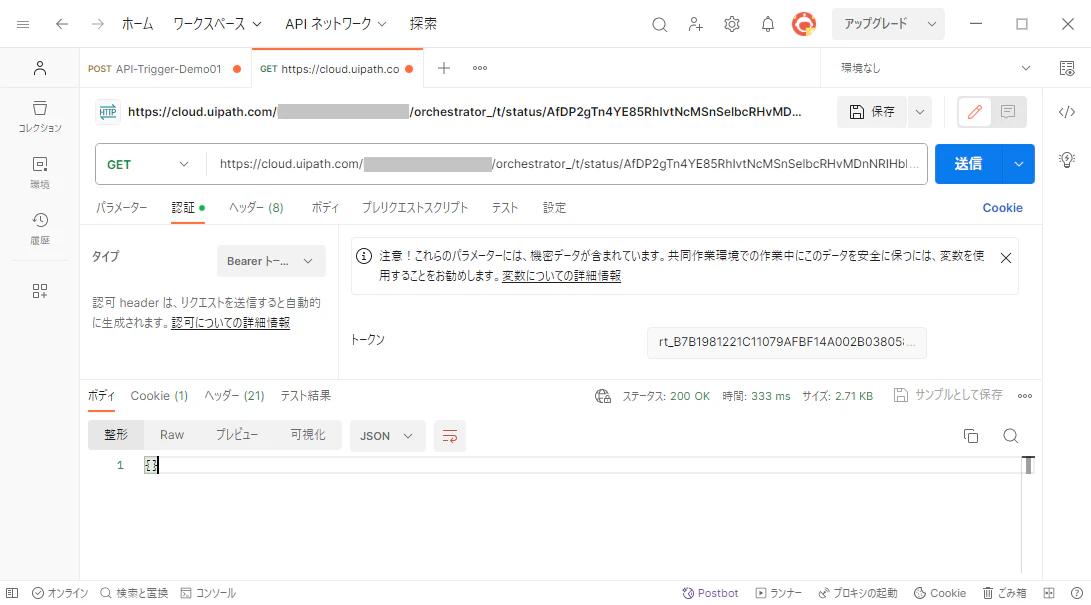Open Postbot in the status bar

710,593
